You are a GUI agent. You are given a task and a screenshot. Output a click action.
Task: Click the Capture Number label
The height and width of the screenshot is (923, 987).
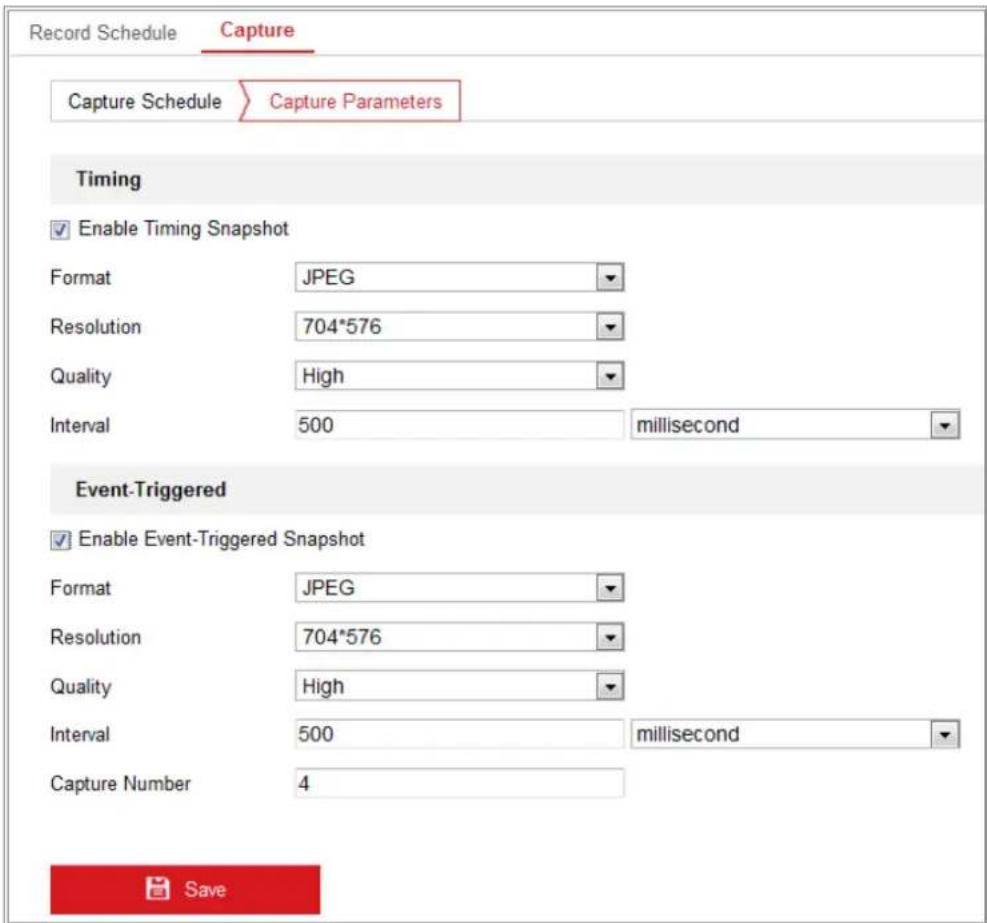tap(120, 784)
